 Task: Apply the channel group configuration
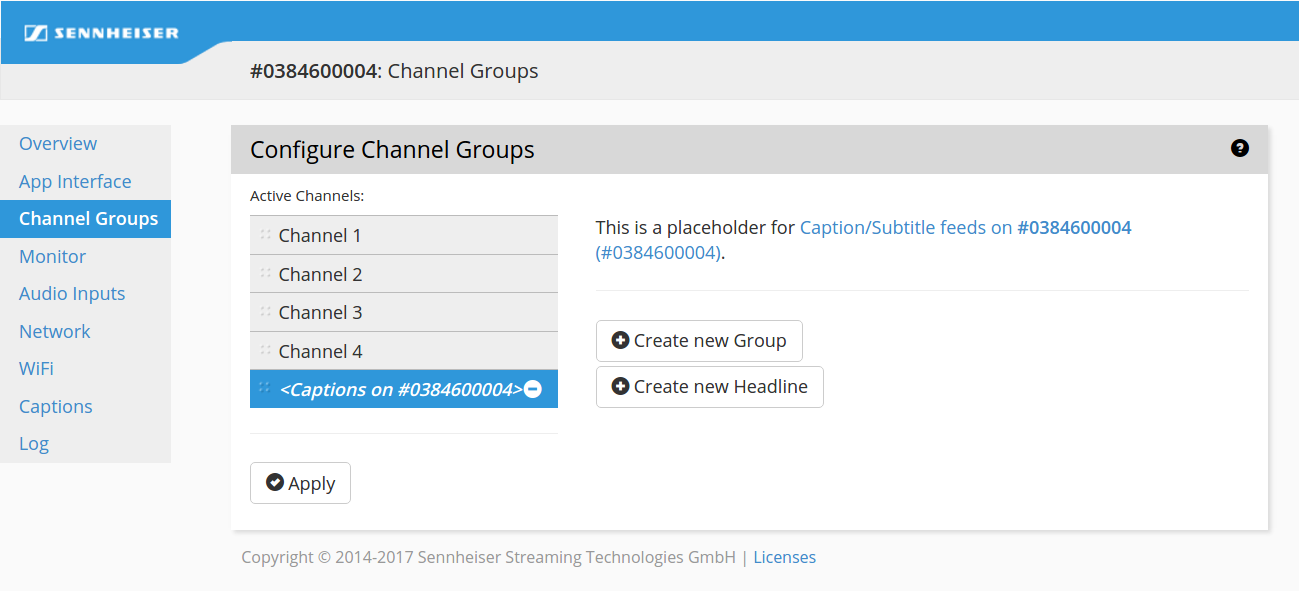click(300, 483)
